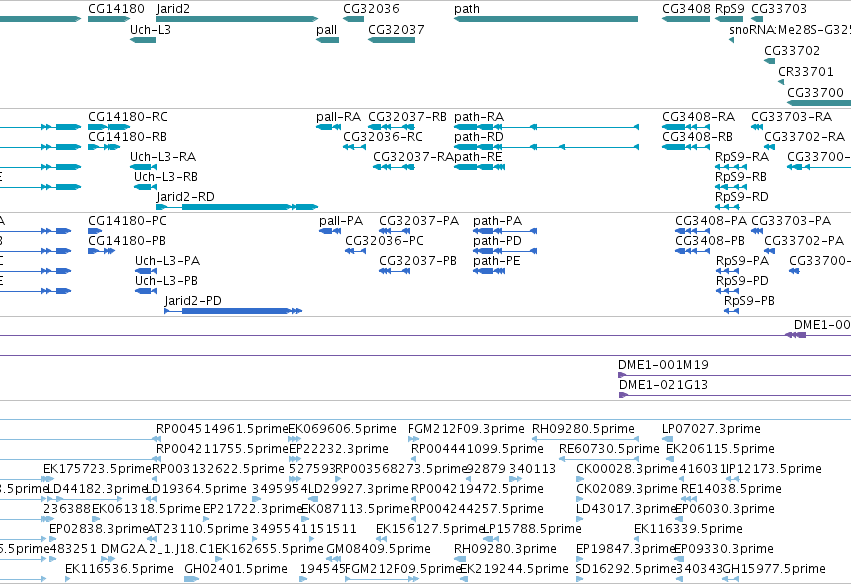Image resolution: width=851 pixels, height=584 pixels.
Task: Click the CG3408 gene label
Action: (x=686, y=9)
